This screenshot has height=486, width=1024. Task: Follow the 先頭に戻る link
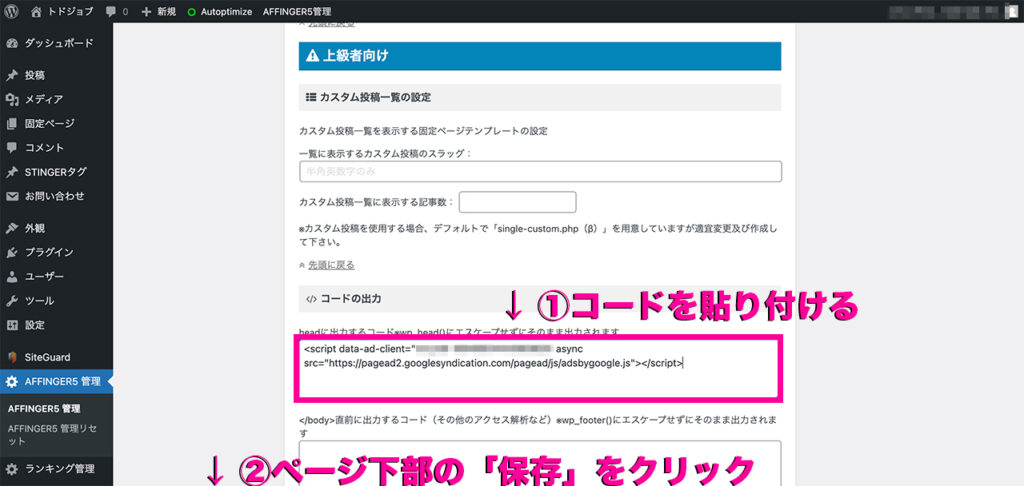[x=331, y=265]
